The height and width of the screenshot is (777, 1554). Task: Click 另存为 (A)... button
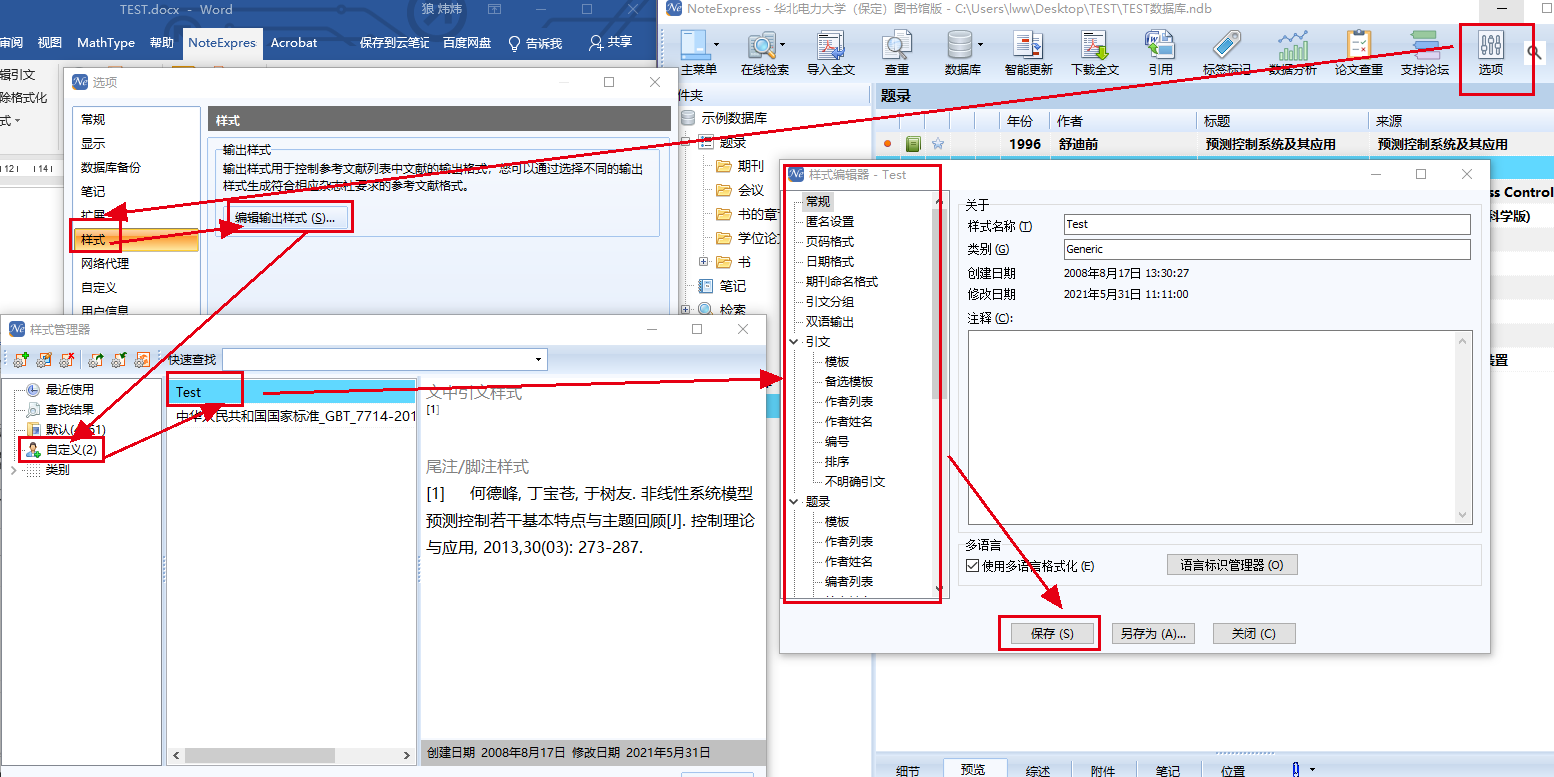click(x=1152, y=633)
